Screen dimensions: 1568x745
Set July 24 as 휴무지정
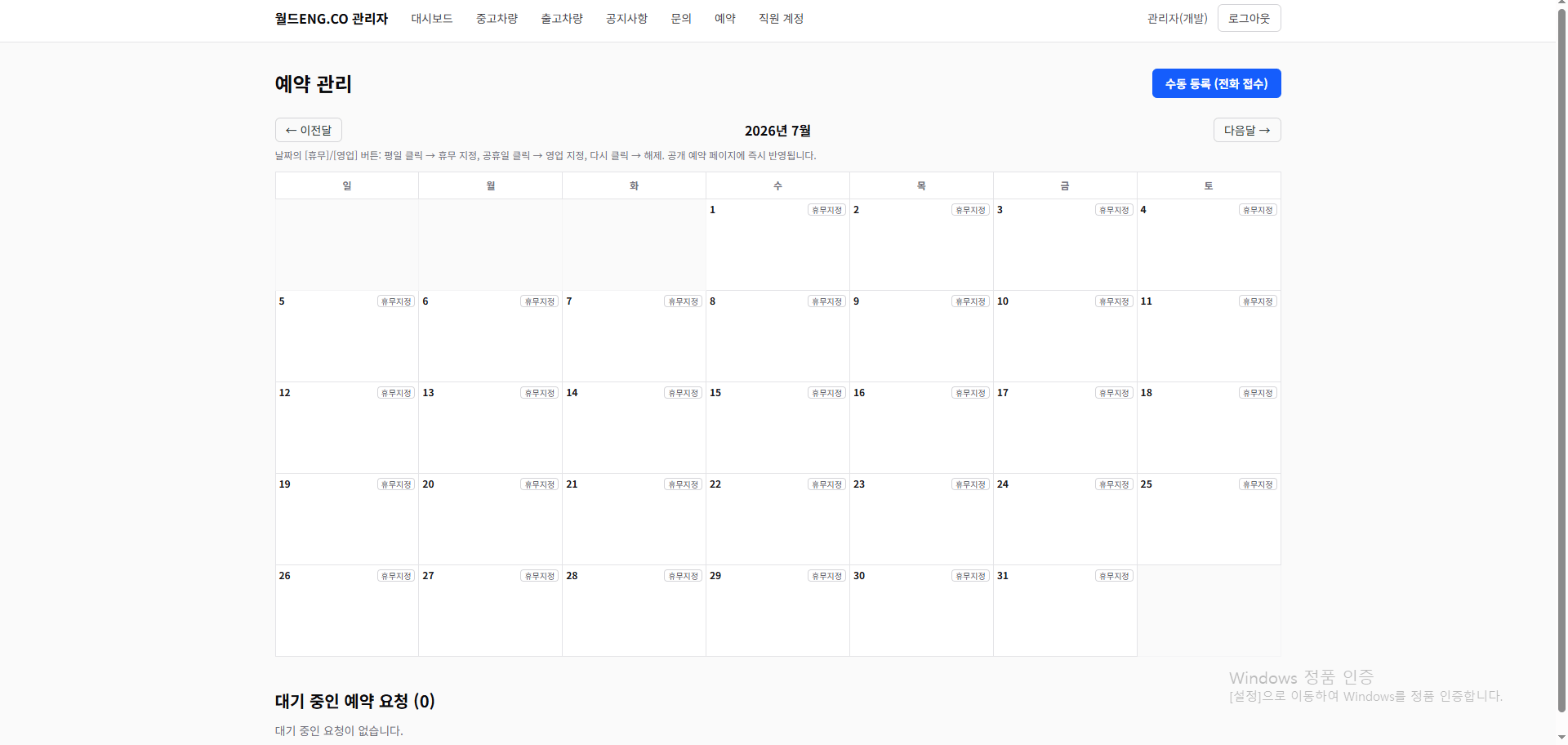(x=1114, y=484)
